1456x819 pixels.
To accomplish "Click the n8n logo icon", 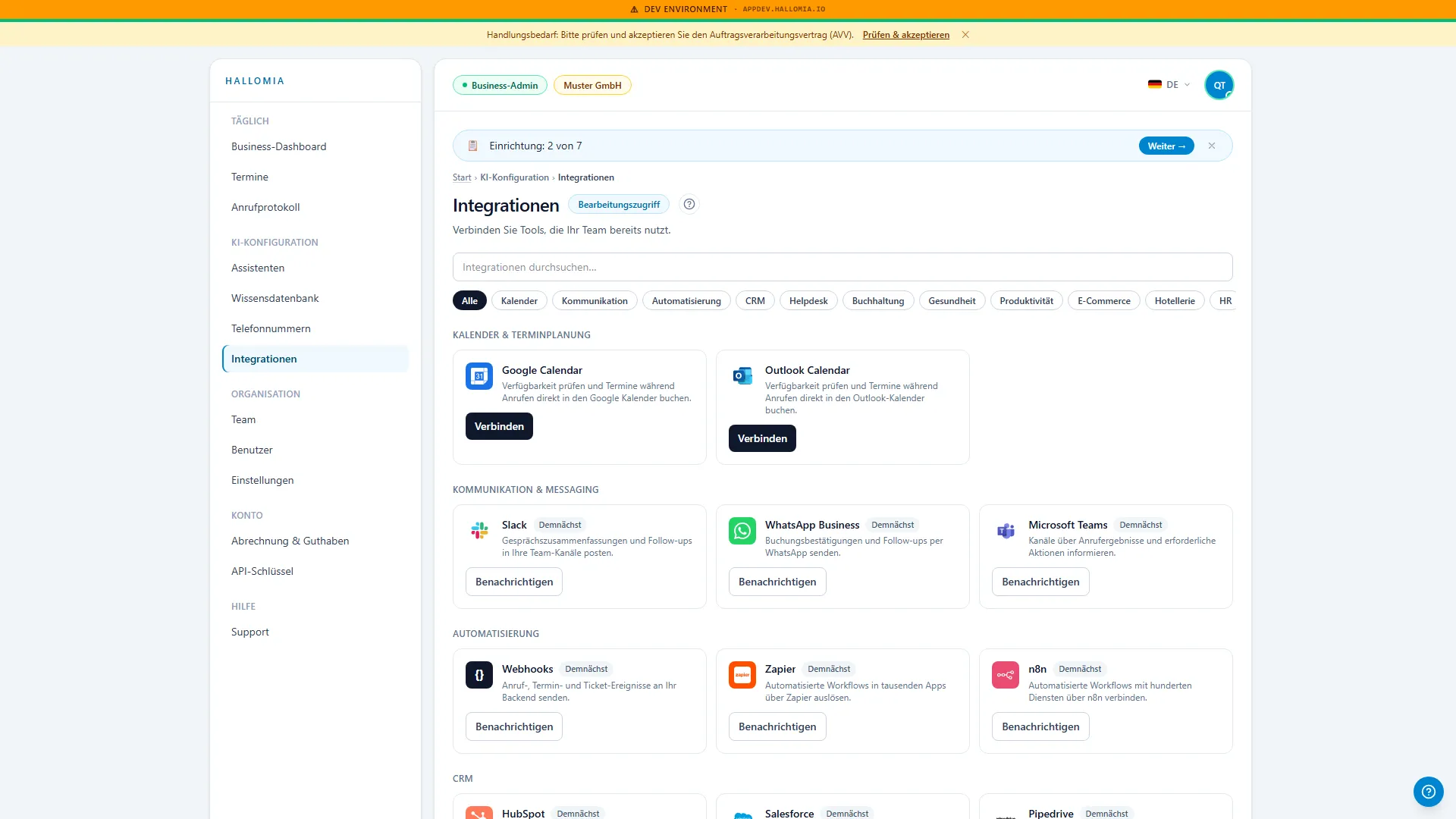I will click(1006, 675).
